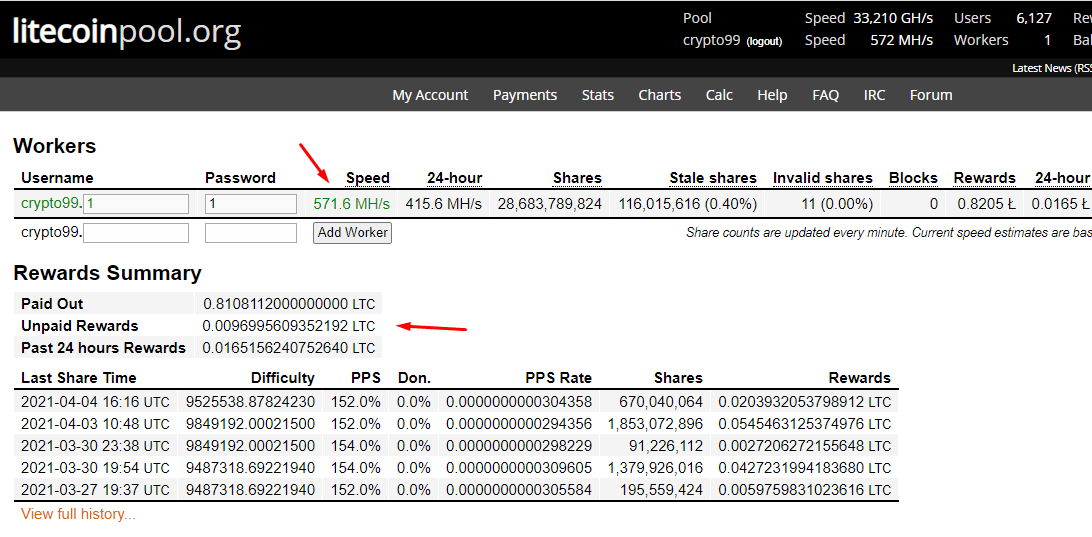The height and width of the screenshot is (537, 1092).
Task: Click the 28,683,789,824 shares value
Action: click(x=549, y=204)
